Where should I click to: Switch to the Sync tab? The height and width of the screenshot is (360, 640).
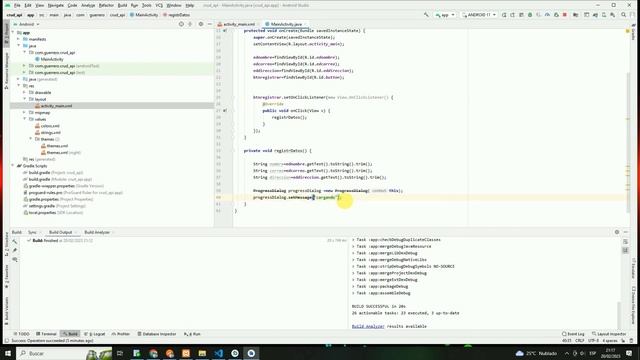click(32, 232)
